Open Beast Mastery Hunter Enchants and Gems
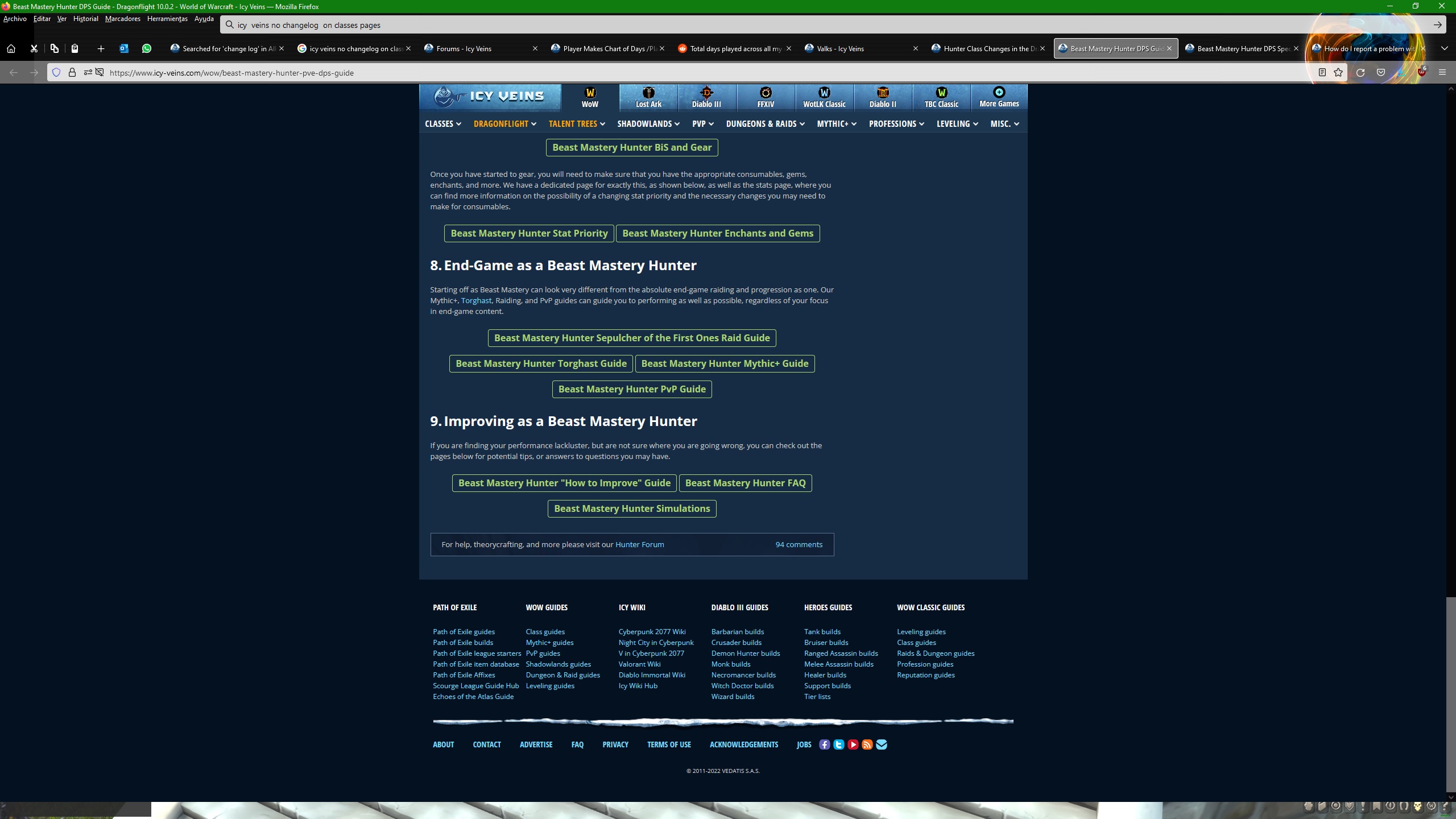1456x819 pixels. pos(718,233)
